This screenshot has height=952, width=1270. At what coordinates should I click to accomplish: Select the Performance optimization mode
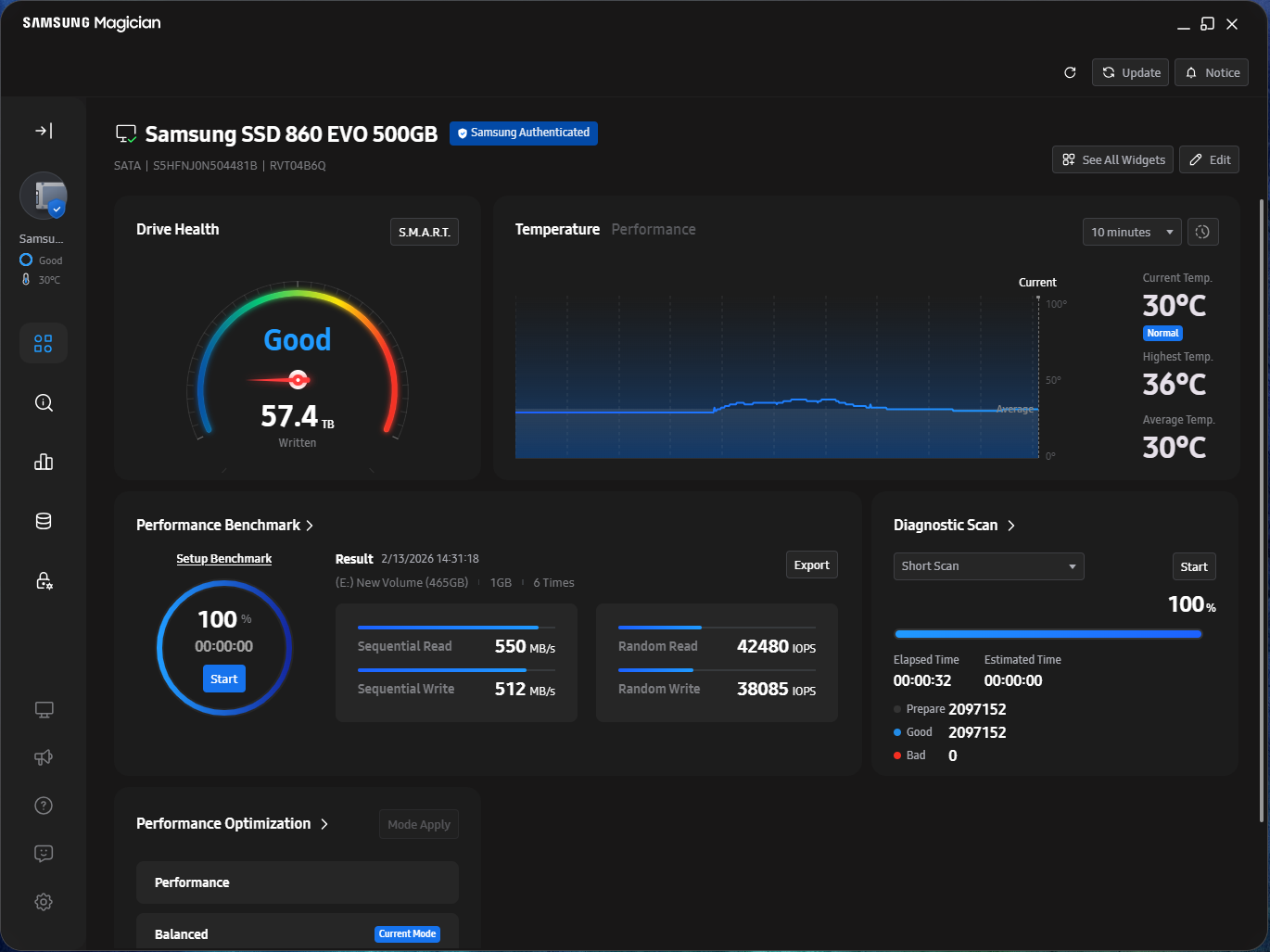298,882
